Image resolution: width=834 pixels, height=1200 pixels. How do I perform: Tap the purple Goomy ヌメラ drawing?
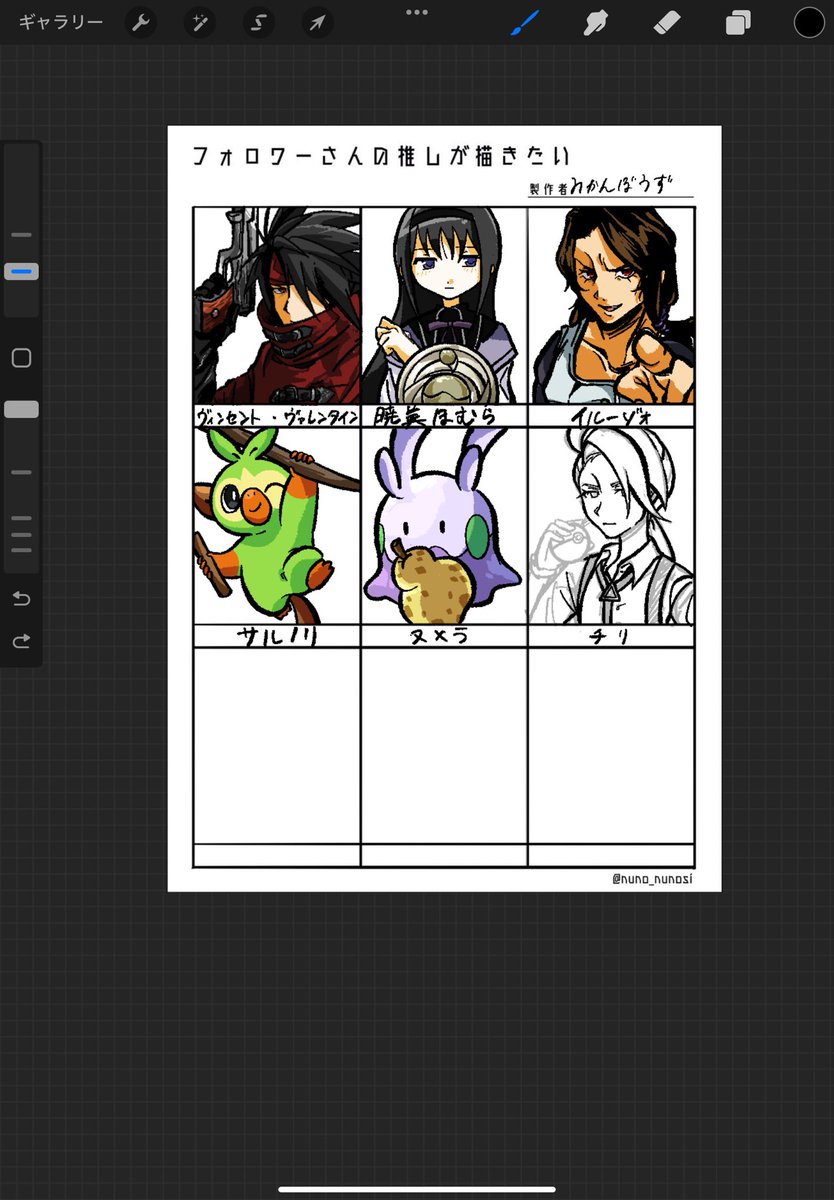(444, 526)
